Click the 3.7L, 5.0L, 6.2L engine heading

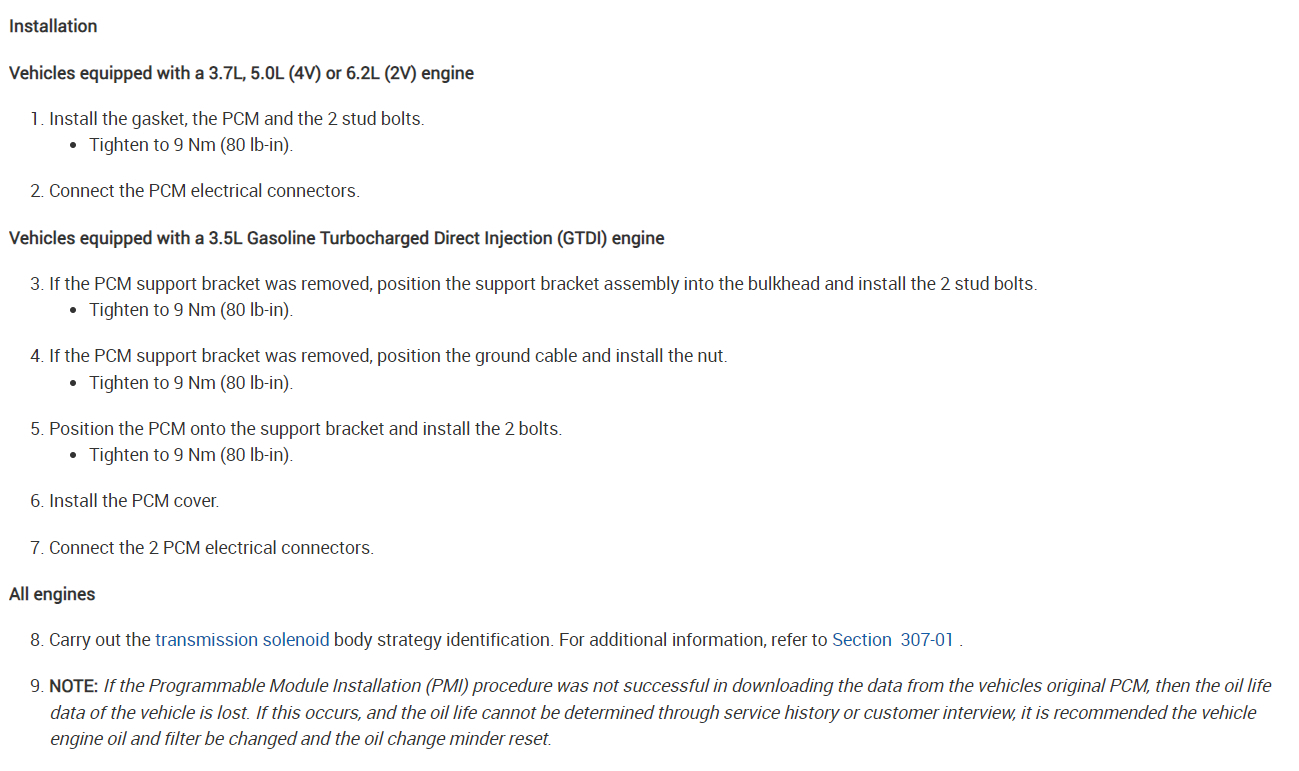[241, 73]
